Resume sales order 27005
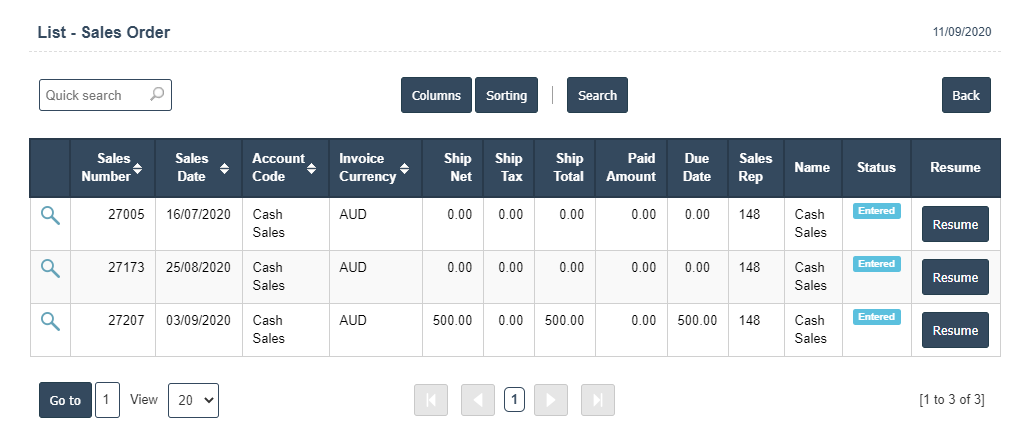Image resolution: width=1026 pixels, height=430 pixels. click(x=955, y=225)
